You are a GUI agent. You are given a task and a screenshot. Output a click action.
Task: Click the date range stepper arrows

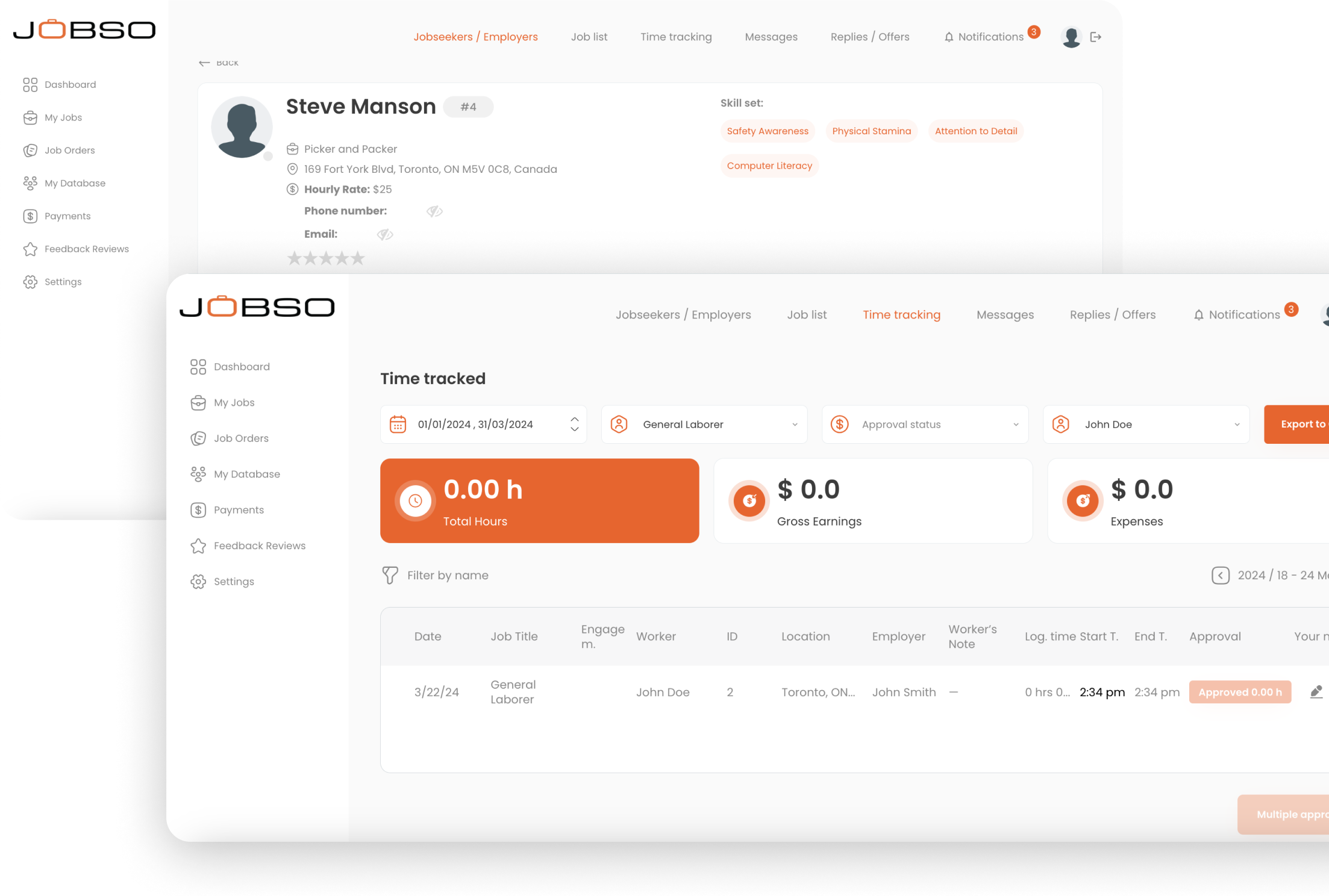point(574,425)
